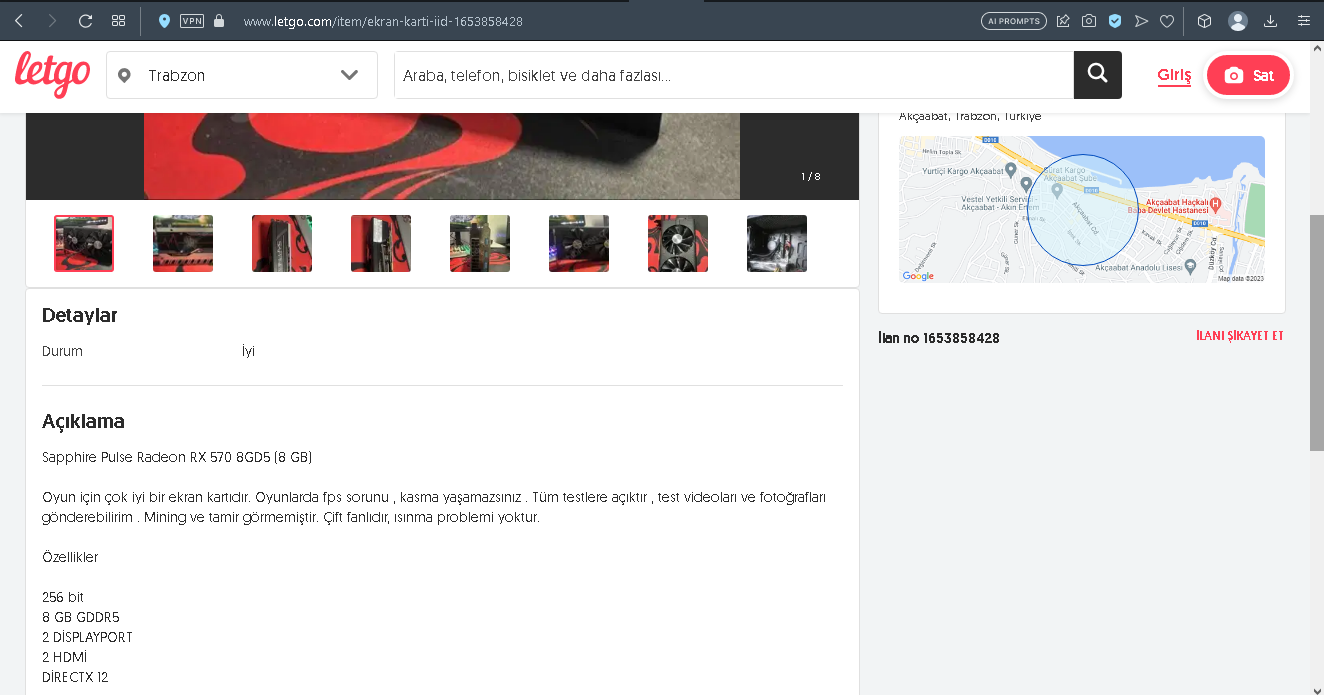This screenshot has height=695, width=1324.
Task: Click the 1 / 8 photo counter
Action: (x=811, y=177)
